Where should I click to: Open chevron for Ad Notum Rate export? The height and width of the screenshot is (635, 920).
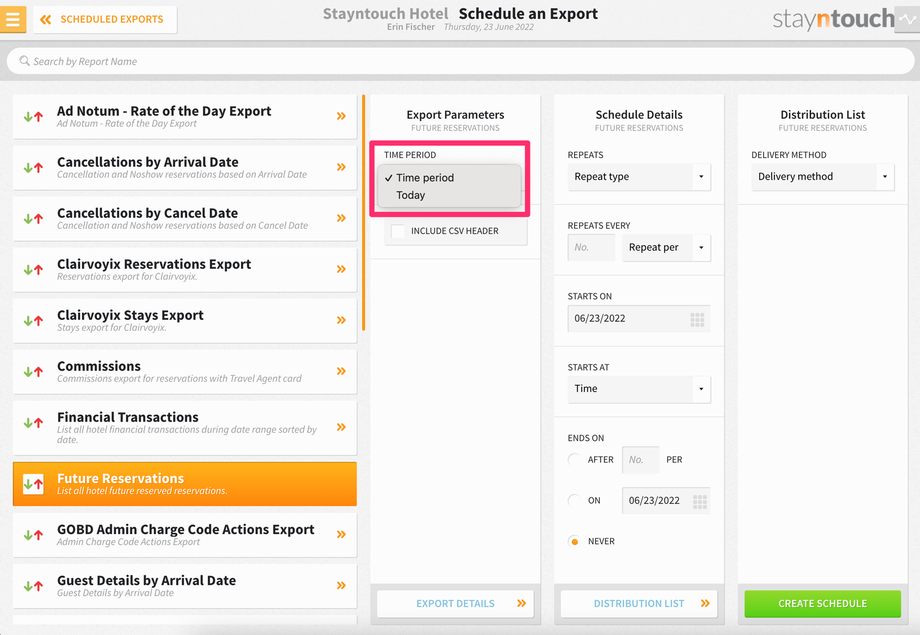[x=341, y=116]
